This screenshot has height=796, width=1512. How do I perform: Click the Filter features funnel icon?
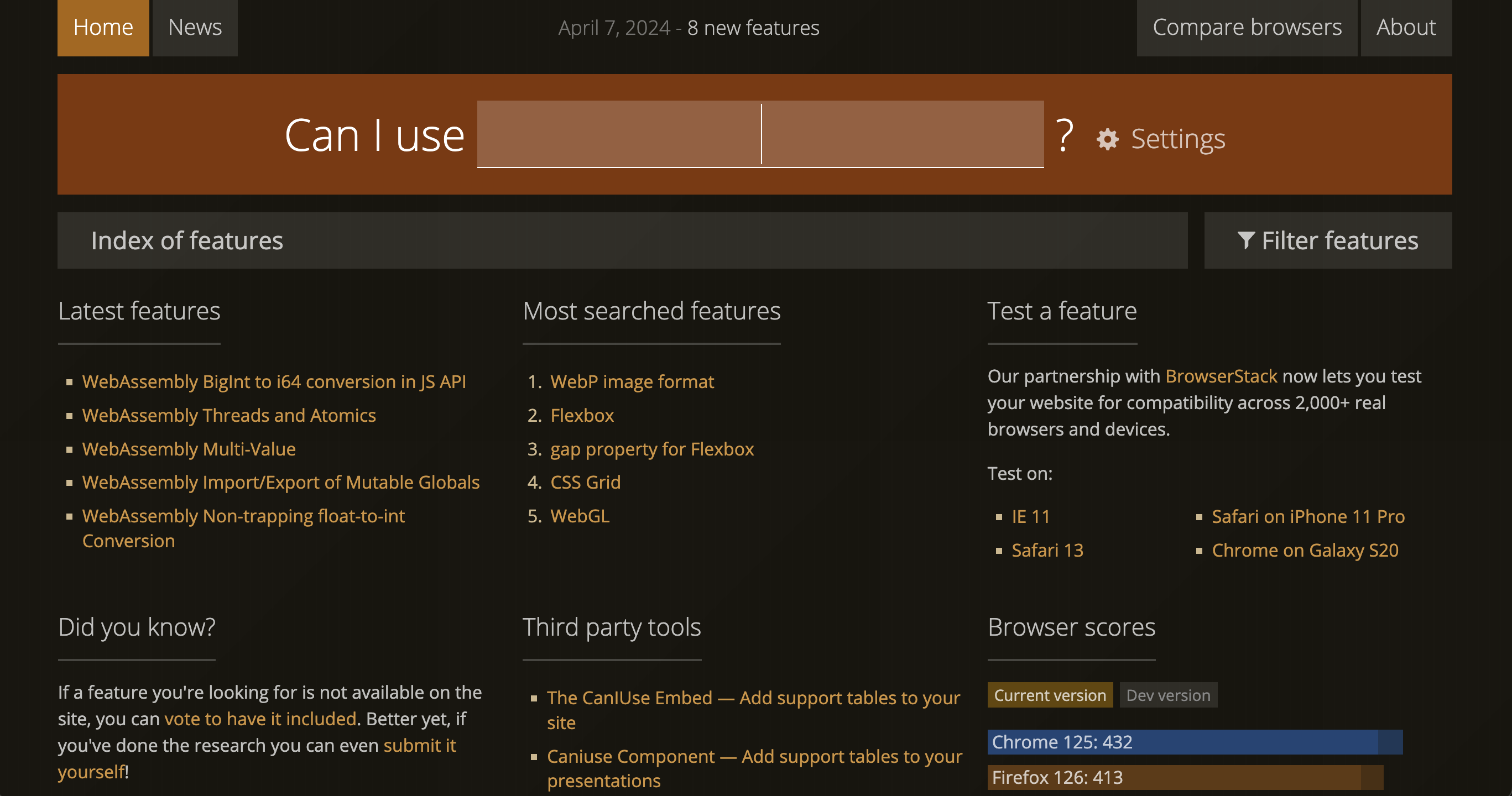pyautogui.click(x=1245, y=240)
